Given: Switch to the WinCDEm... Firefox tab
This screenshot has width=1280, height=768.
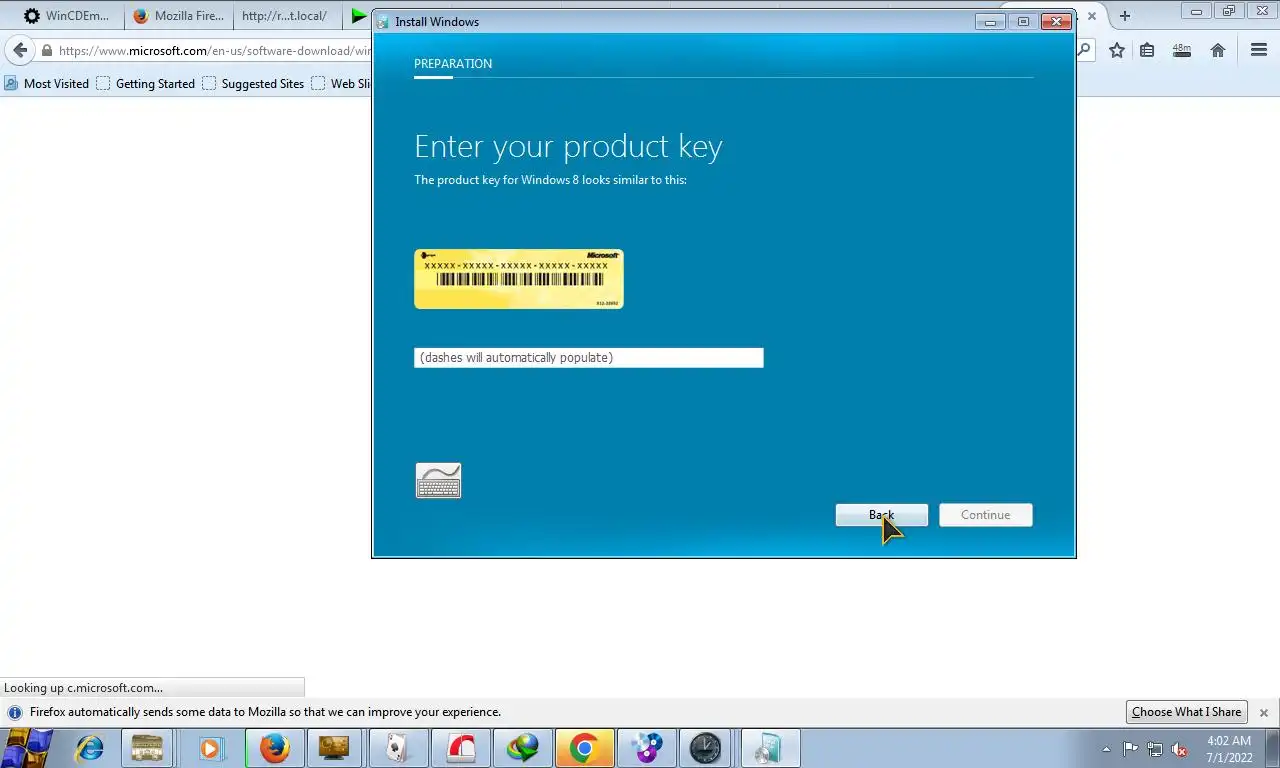Looking at the screenshot, I should tap(66, 16).
